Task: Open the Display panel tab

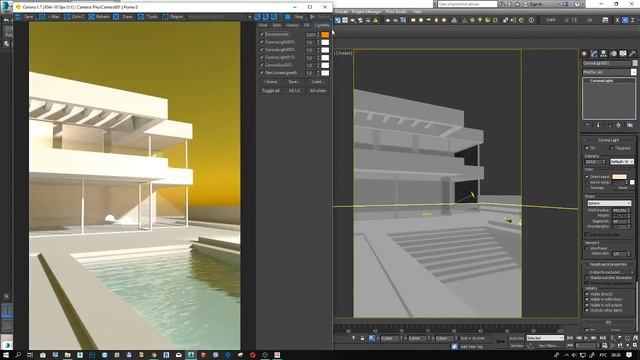Action: point(623,53)
